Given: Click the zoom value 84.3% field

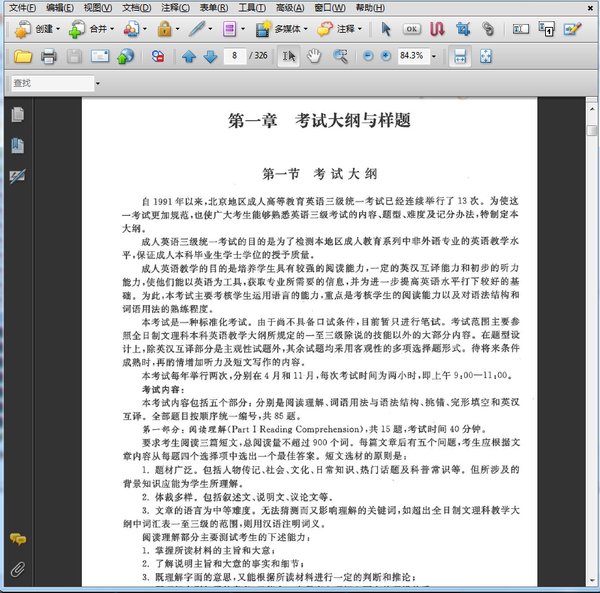Looking at the screenshot, I should (413, 56).
